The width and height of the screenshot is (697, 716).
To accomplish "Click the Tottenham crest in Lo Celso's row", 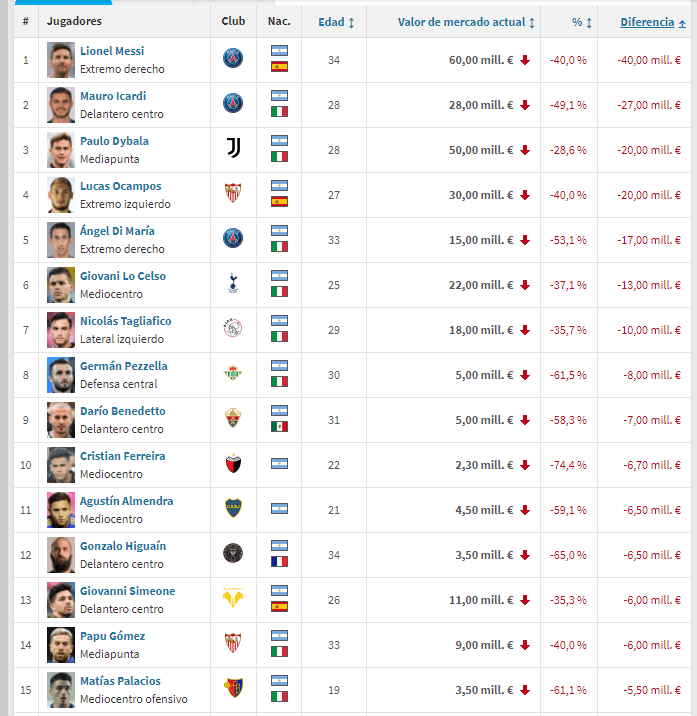I will coord(233,284).
